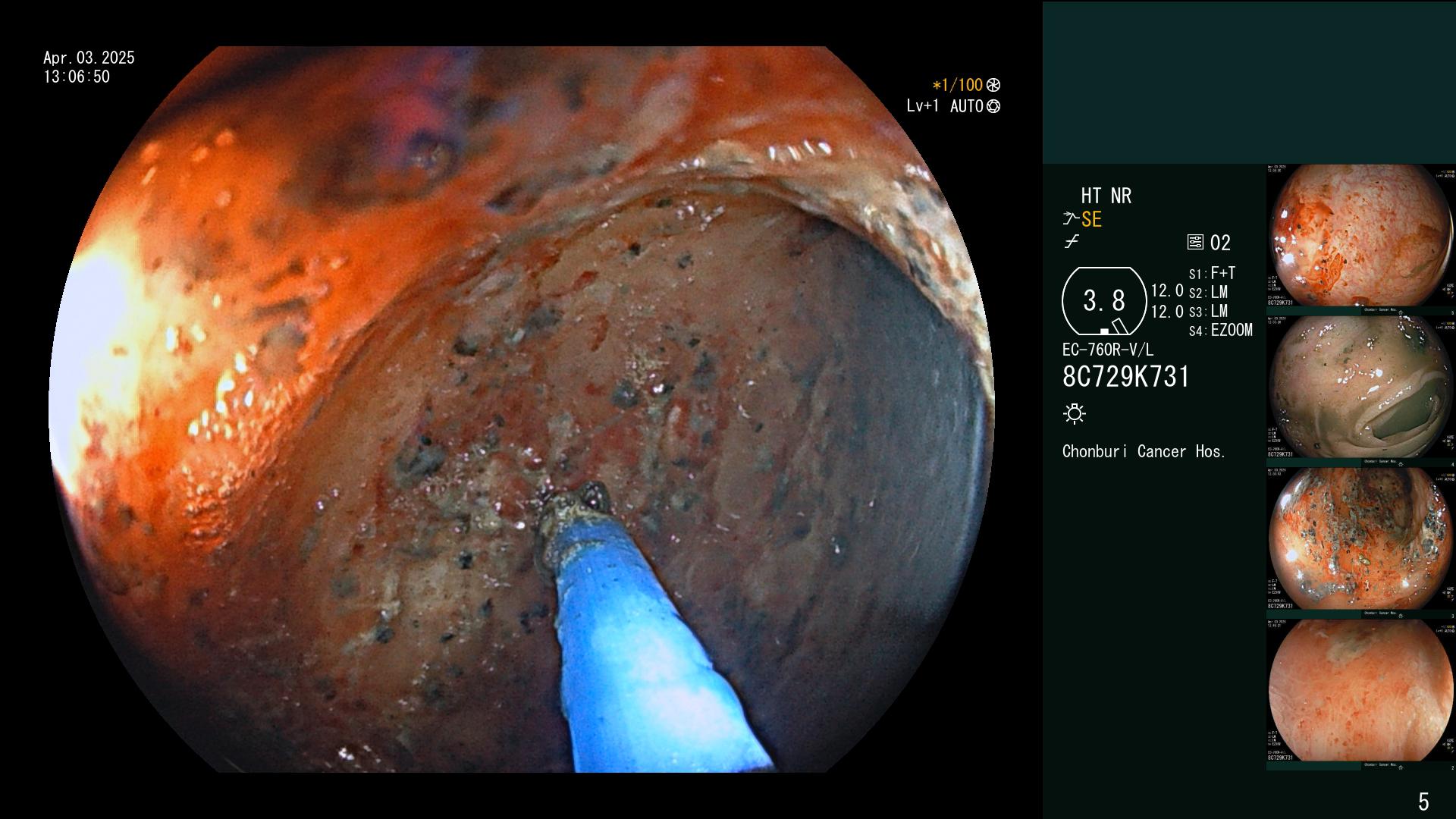
Task: Open the third thumbnail with dark specks
Action: 1360,539
